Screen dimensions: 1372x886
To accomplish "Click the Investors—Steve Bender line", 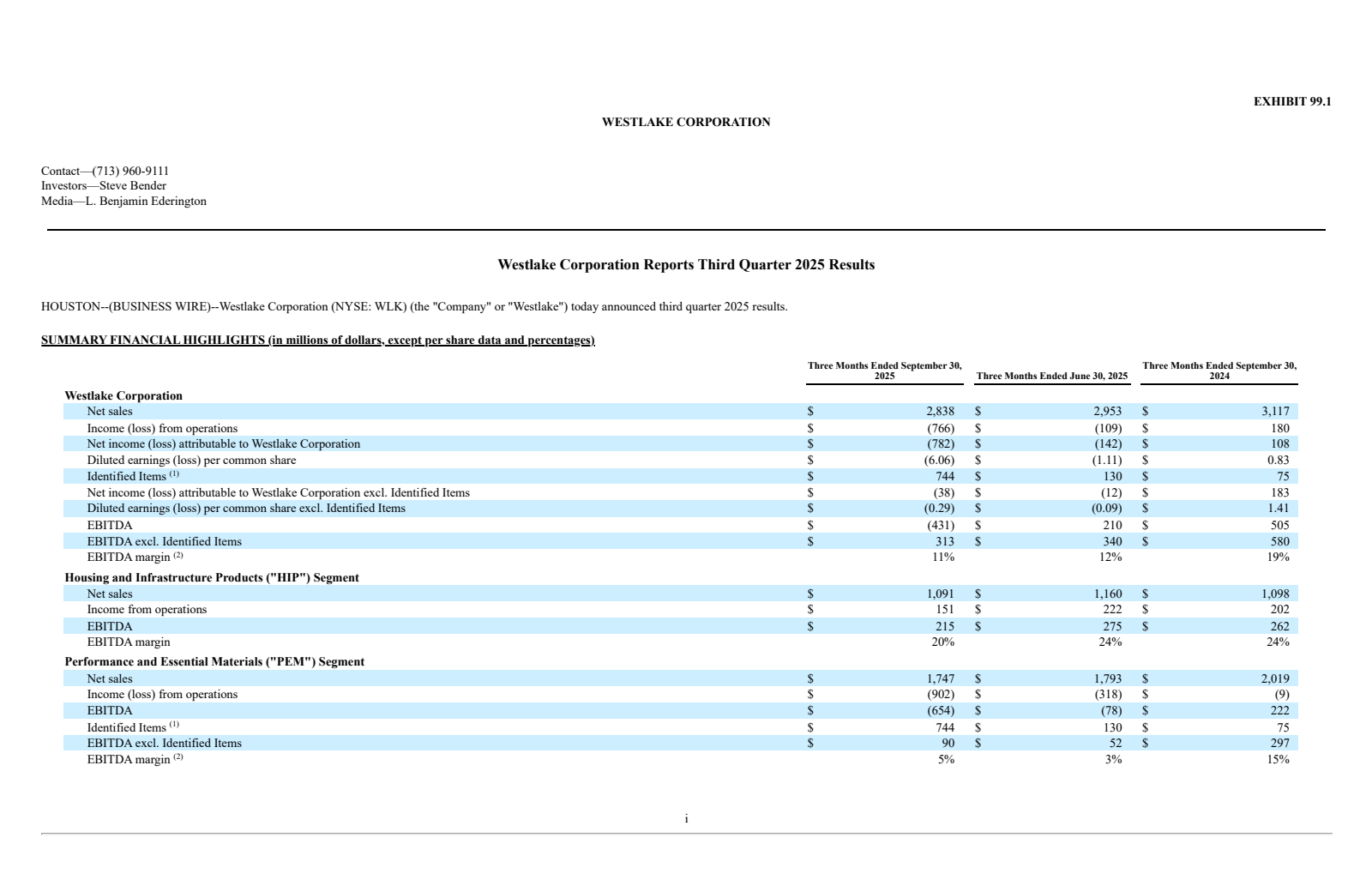I will point(104,185).
